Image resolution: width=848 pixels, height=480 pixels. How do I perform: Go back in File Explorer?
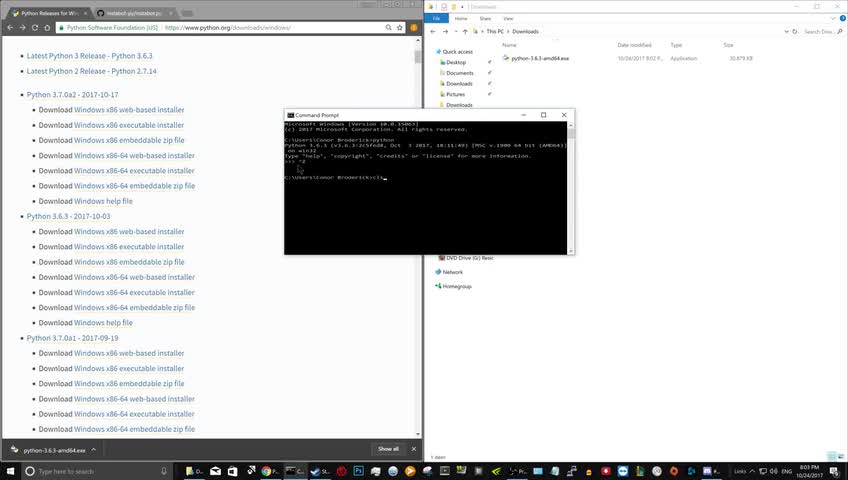point(433,32)
